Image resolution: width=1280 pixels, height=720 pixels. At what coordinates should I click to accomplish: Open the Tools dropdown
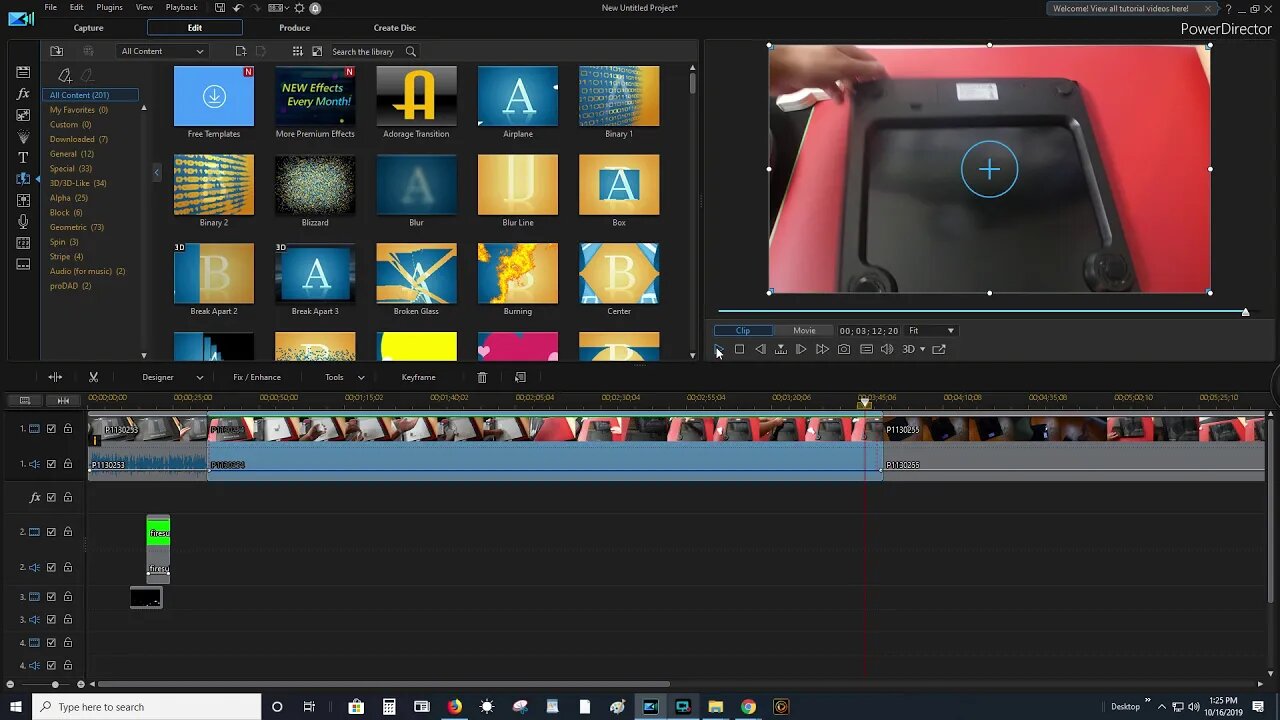(x=344, y=377)
